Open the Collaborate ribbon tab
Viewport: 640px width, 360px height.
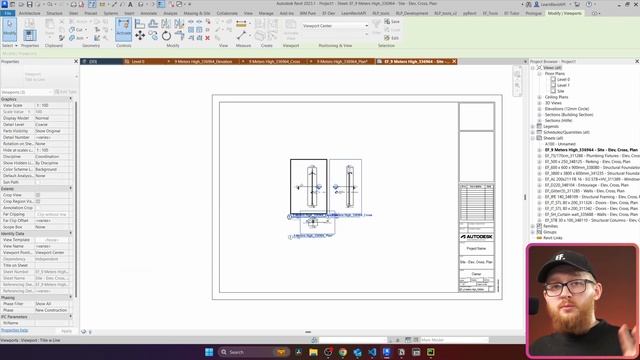coord(227,13)
